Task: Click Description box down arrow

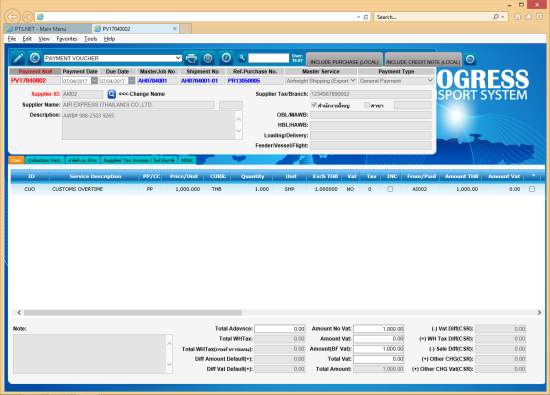Action: (x=239, y=131)
